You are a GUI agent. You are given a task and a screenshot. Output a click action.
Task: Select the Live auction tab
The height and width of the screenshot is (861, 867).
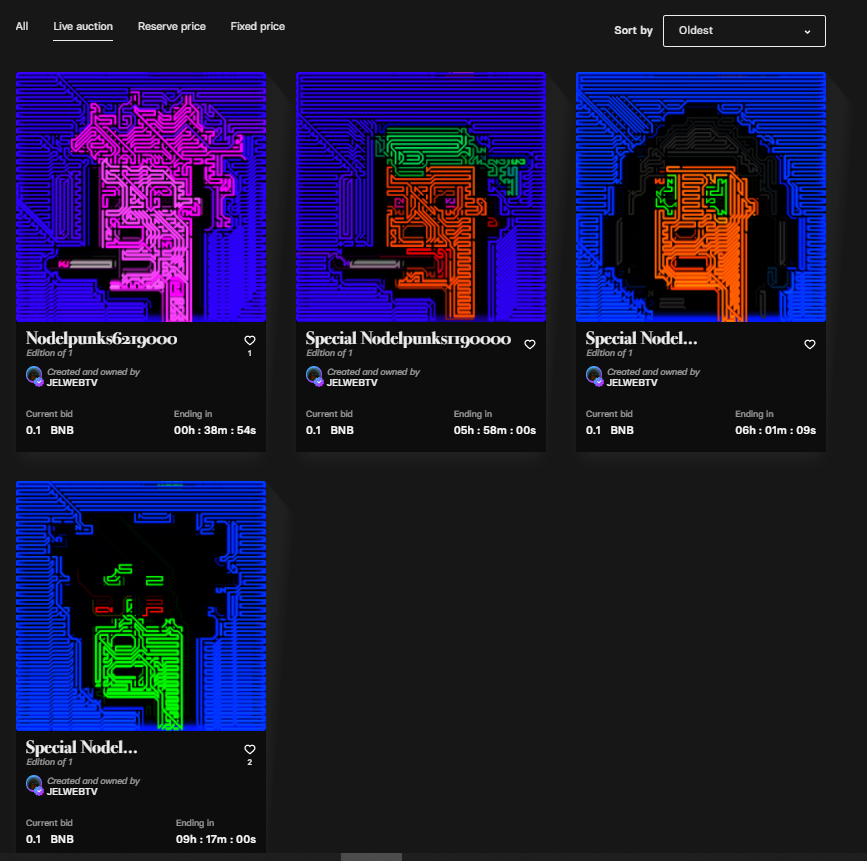tap(83, 27)
